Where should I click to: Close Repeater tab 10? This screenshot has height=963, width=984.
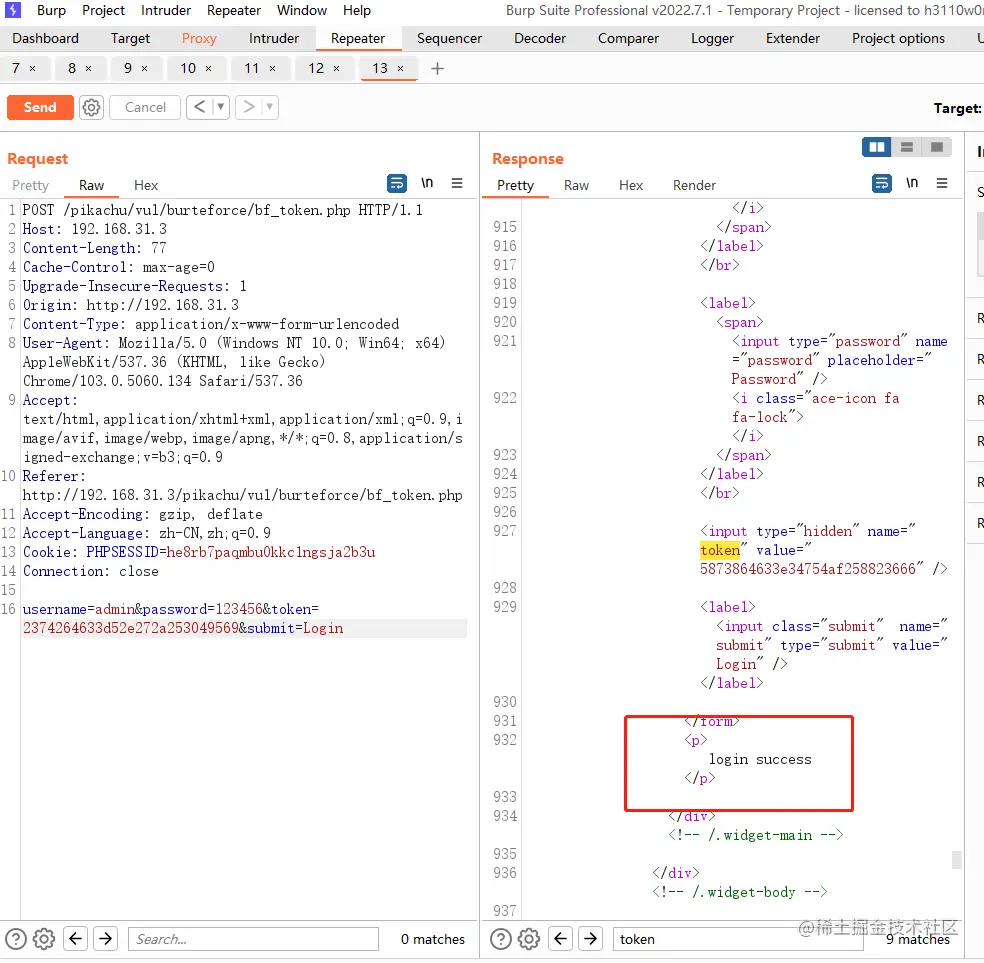click(208, 68)
